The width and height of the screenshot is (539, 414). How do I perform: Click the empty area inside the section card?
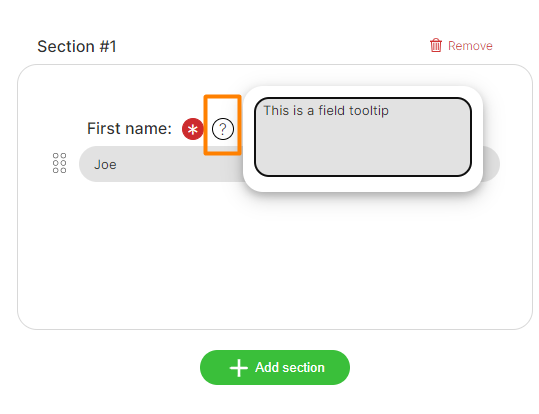point(275,261)
